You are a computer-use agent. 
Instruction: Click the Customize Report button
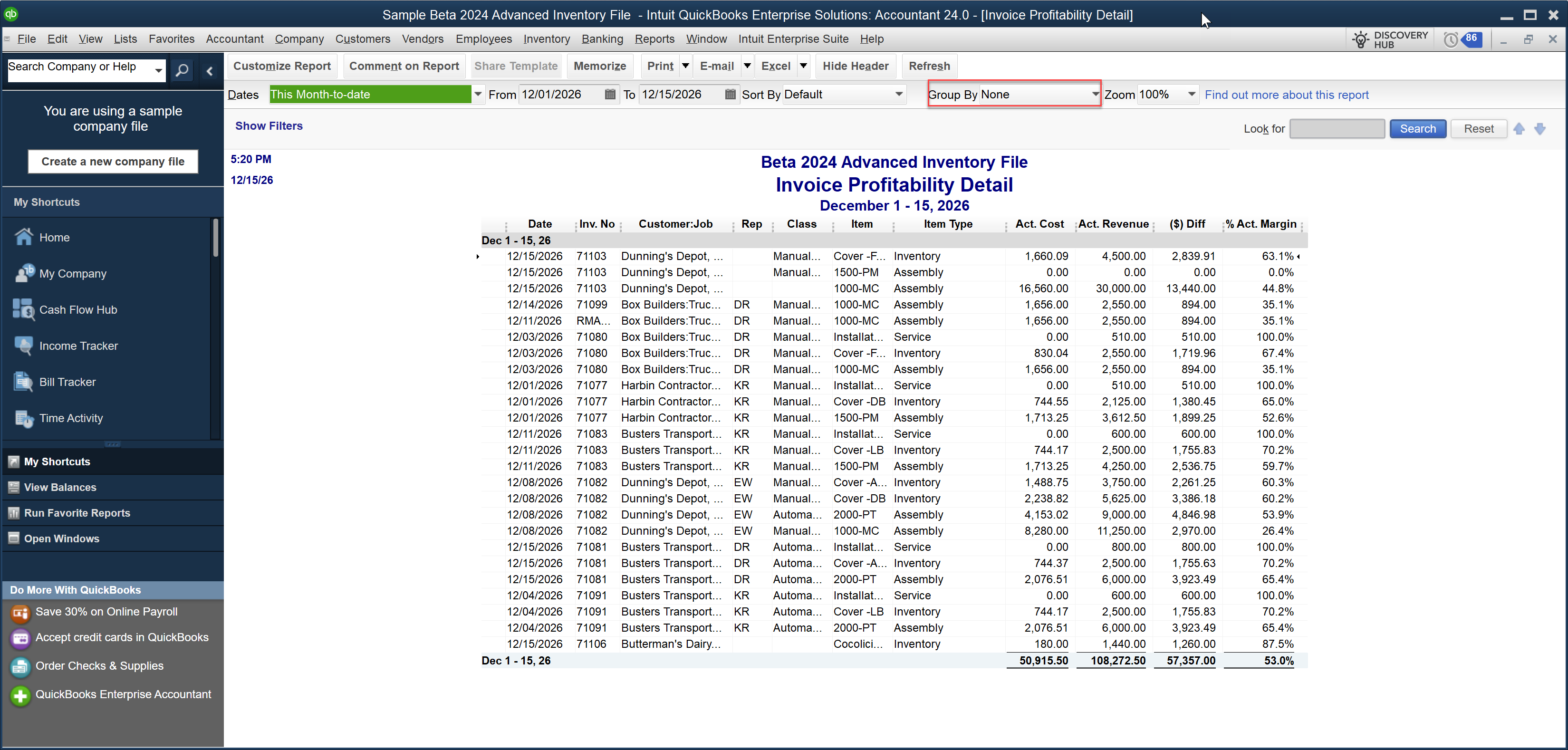click(282, 66)
